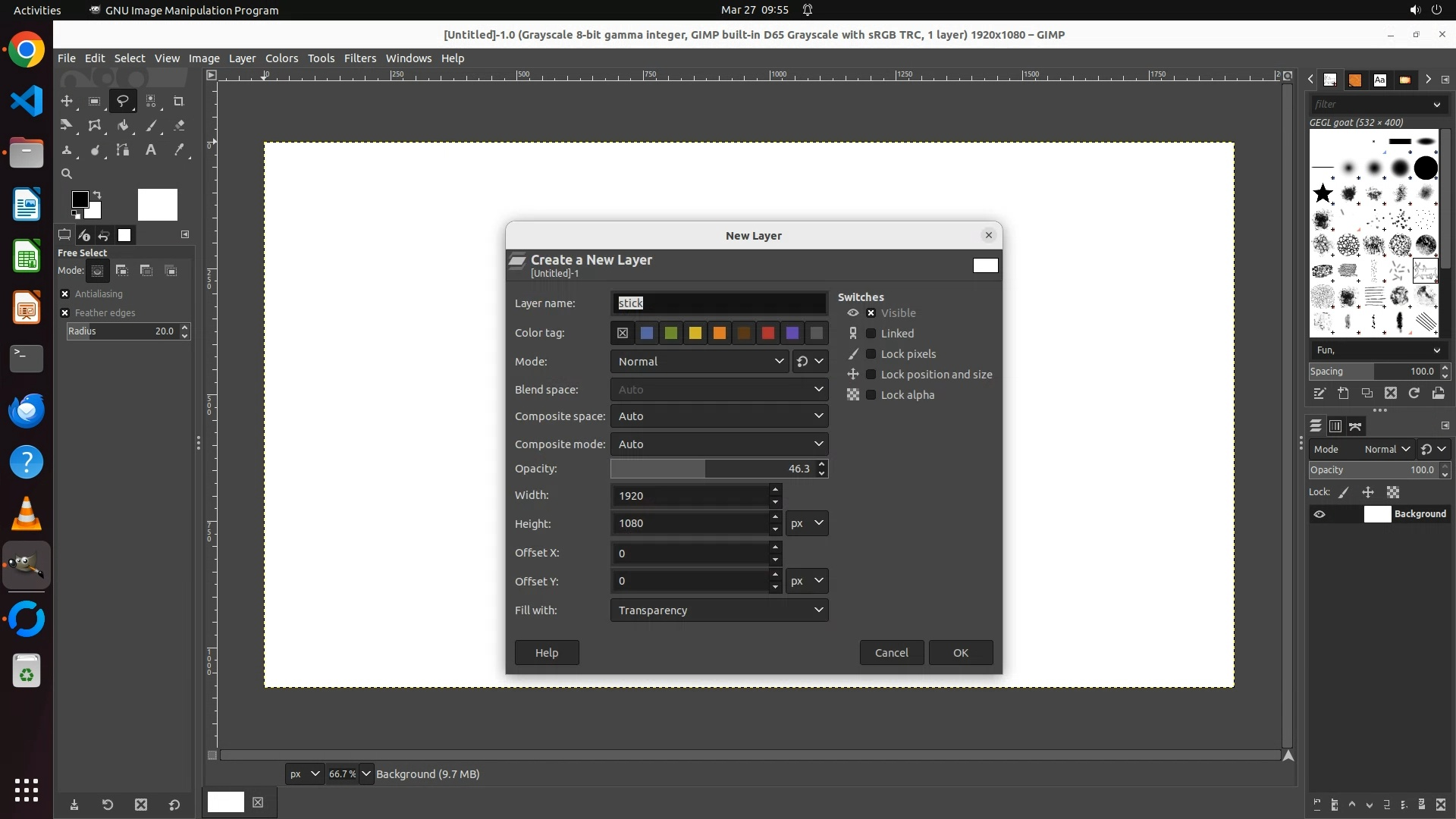1456x819 pixels.
Task: Select the Crop tool
Action: tap(179, 101)
